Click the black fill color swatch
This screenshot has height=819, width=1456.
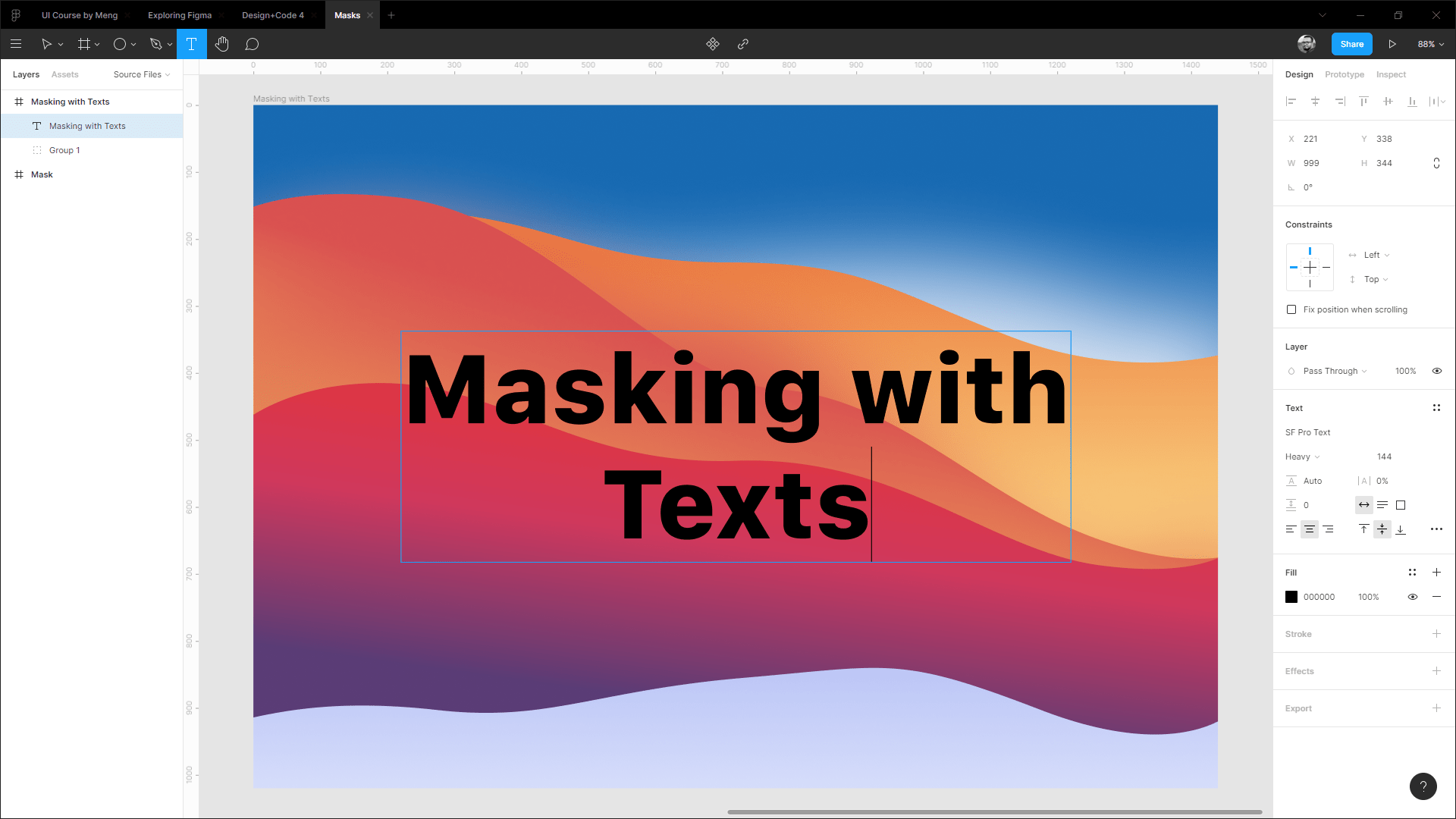point(1291,597)
